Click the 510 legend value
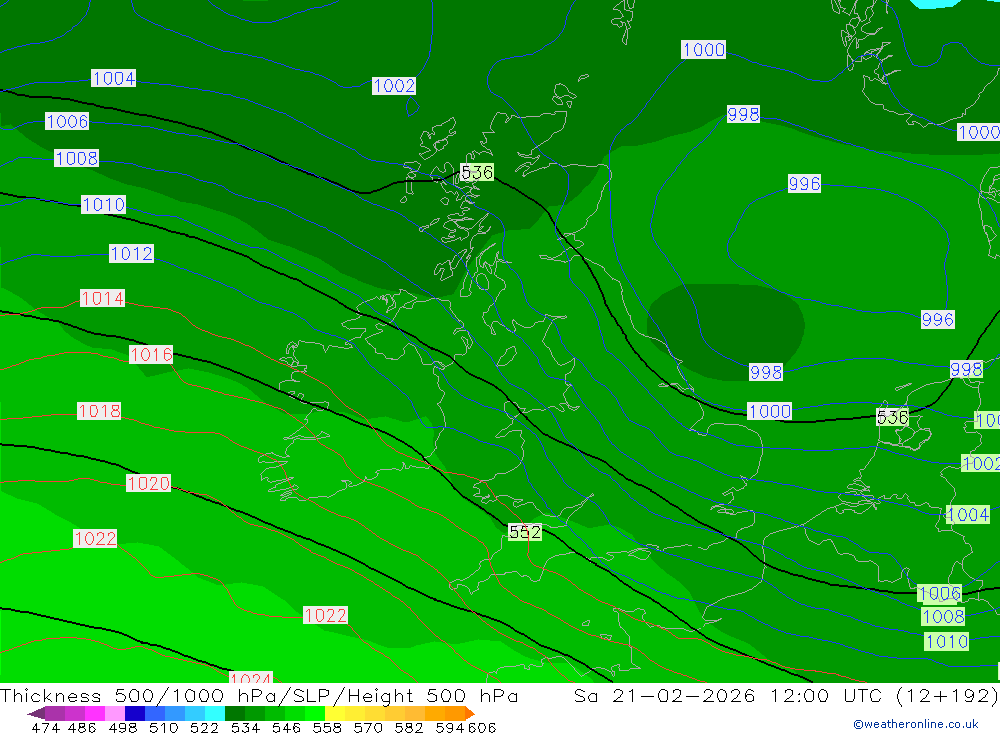The width and height of the screenshot is (1000, 733). click(163, 727)
